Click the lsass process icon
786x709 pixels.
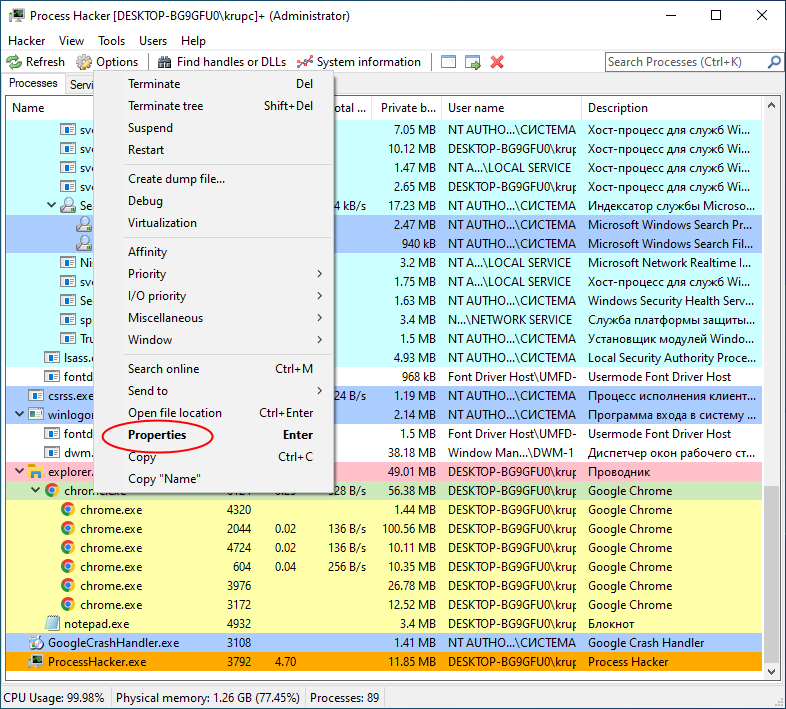52,358
